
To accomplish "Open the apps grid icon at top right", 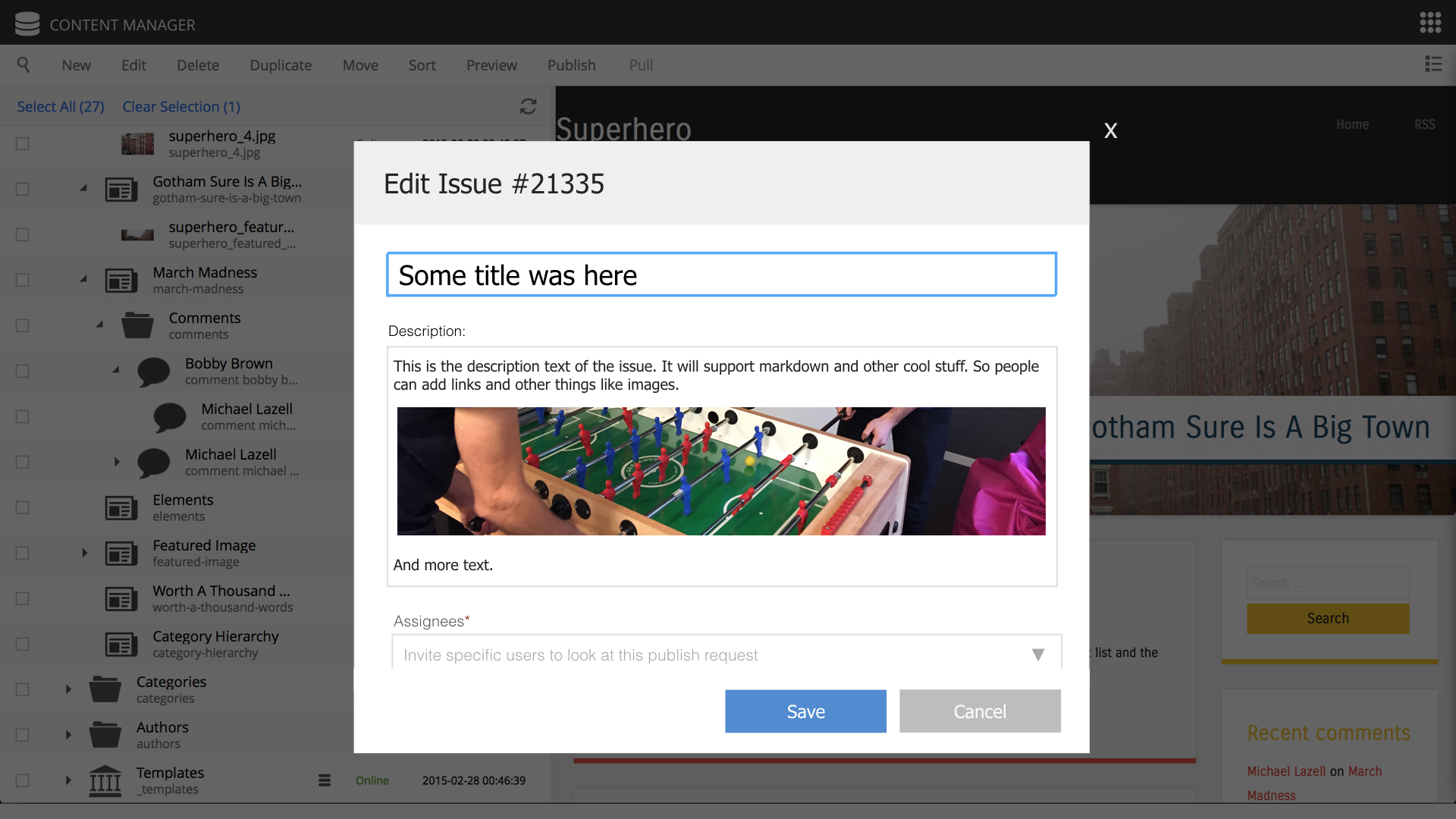I will pyautogui.click(x=1432, y=23).
